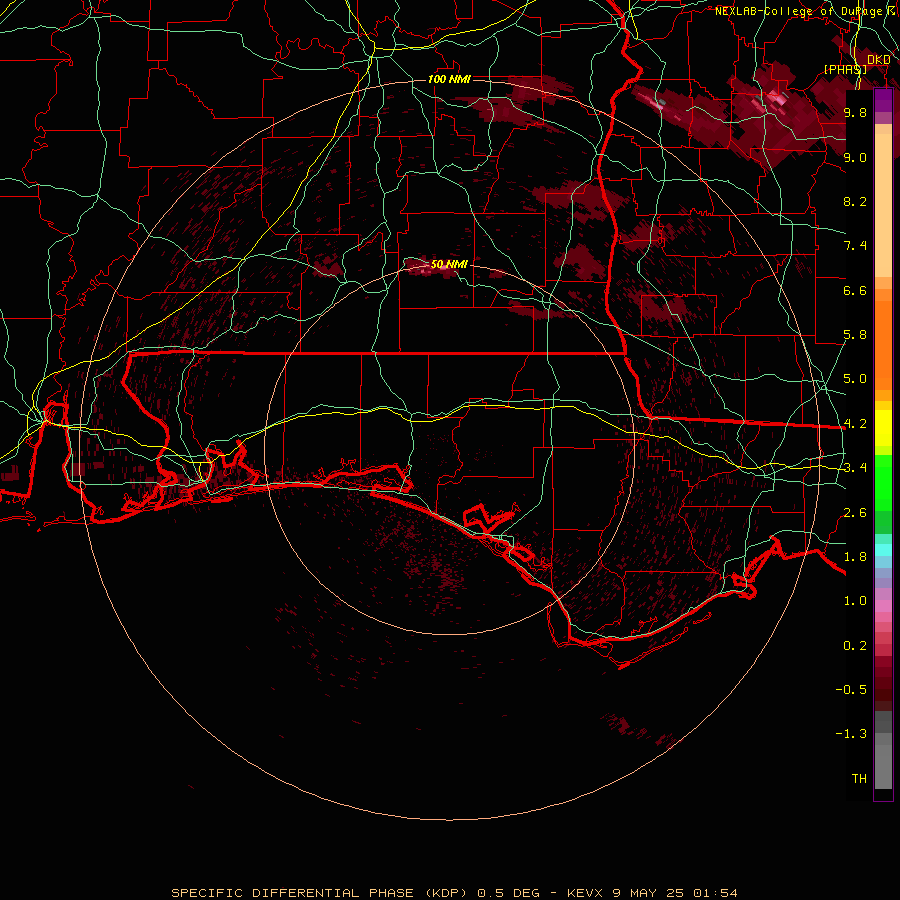The height and width of the screenshot is (900, 900).
Task: Pick the yellow color bar segment
Action: pos(883,428)
